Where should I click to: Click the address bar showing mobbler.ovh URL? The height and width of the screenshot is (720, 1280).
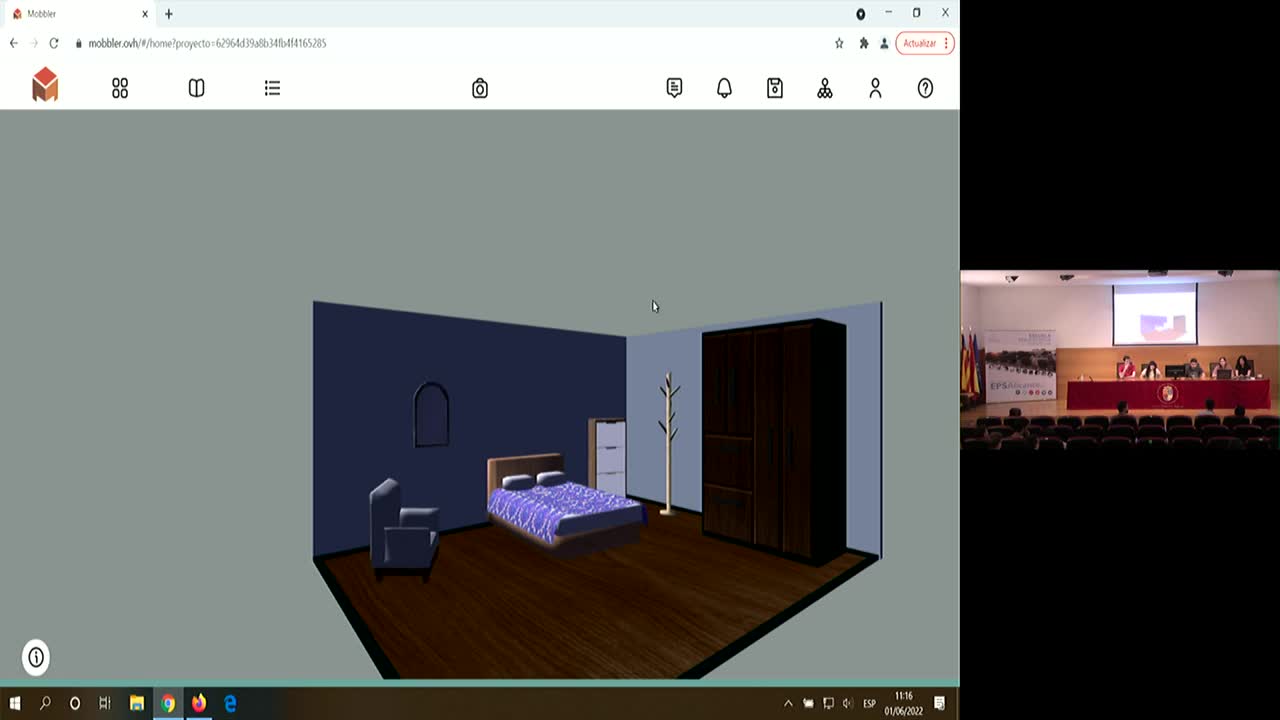click(400, 43)
